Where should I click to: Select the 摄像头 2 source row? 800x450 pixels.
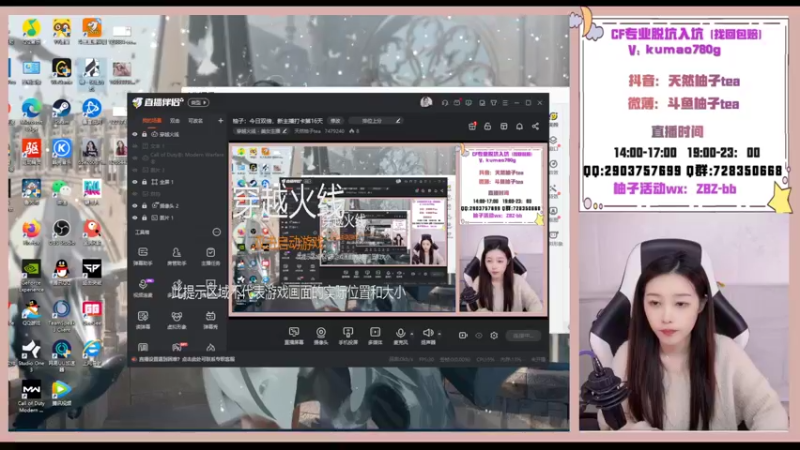178,206
